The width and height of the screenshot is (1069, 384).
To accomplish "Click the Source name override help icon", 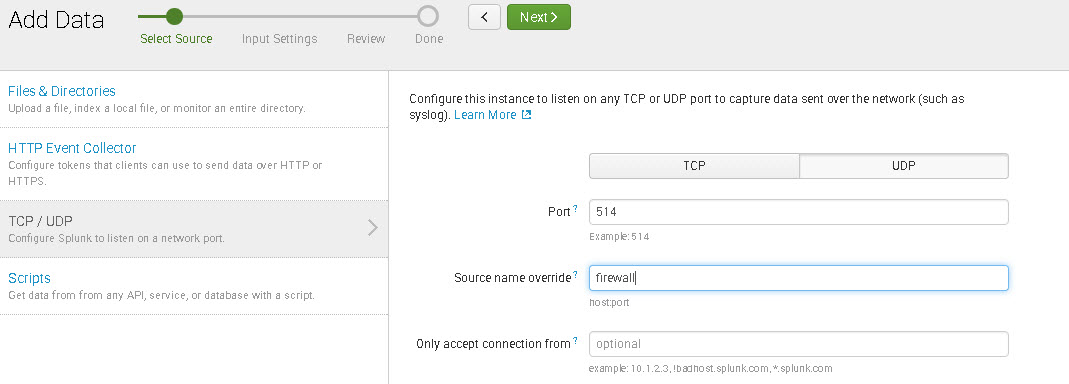I will click(575, 274).
